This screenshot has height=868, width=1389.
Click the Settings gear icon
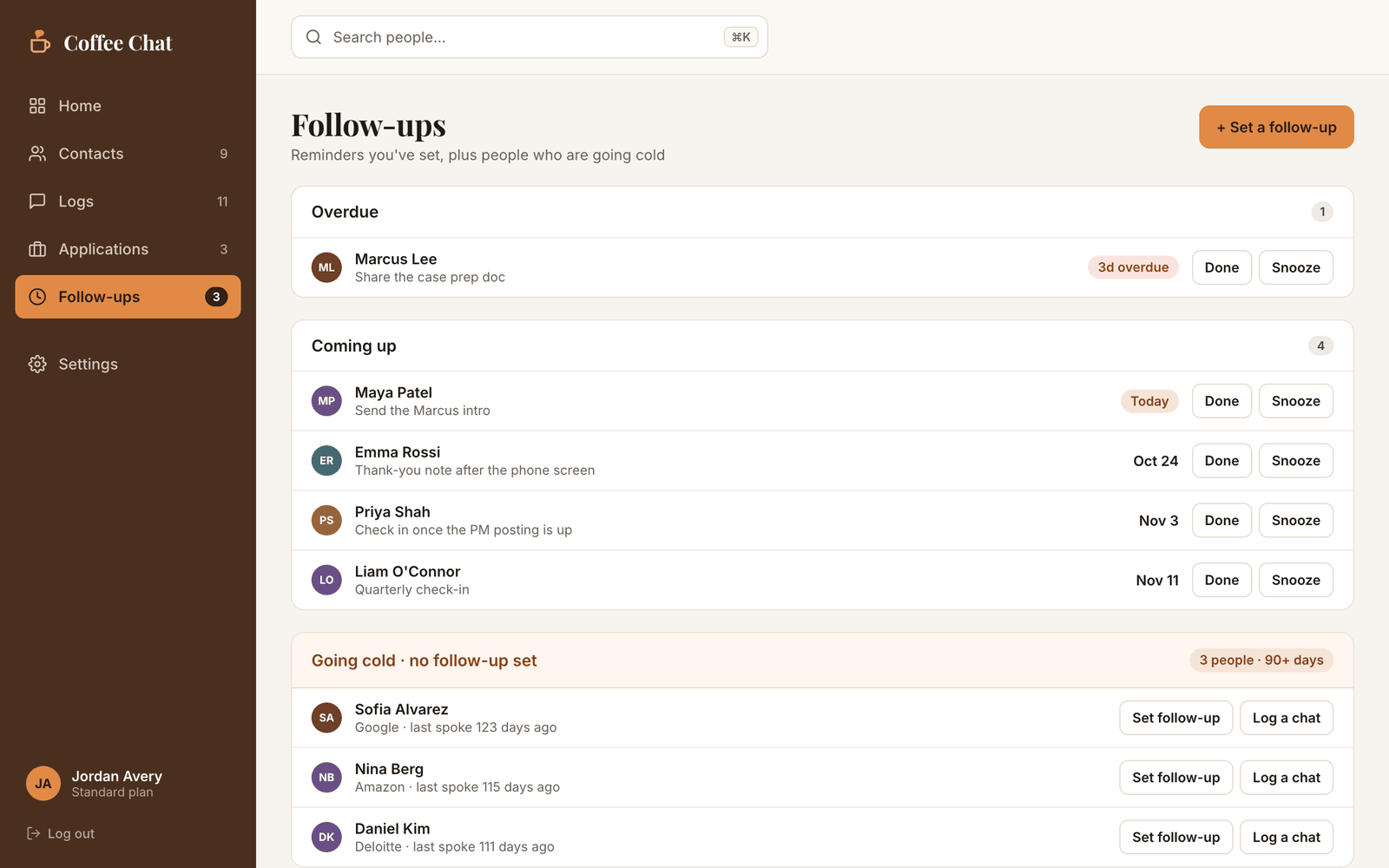pos(37,364)
